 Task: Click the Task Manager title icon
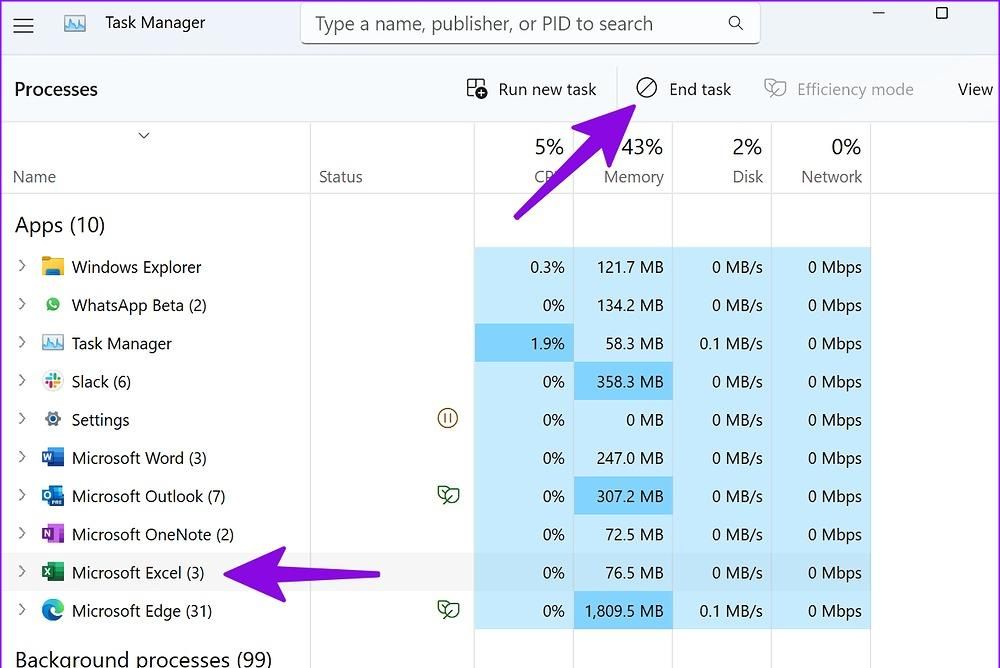point(75,24)
